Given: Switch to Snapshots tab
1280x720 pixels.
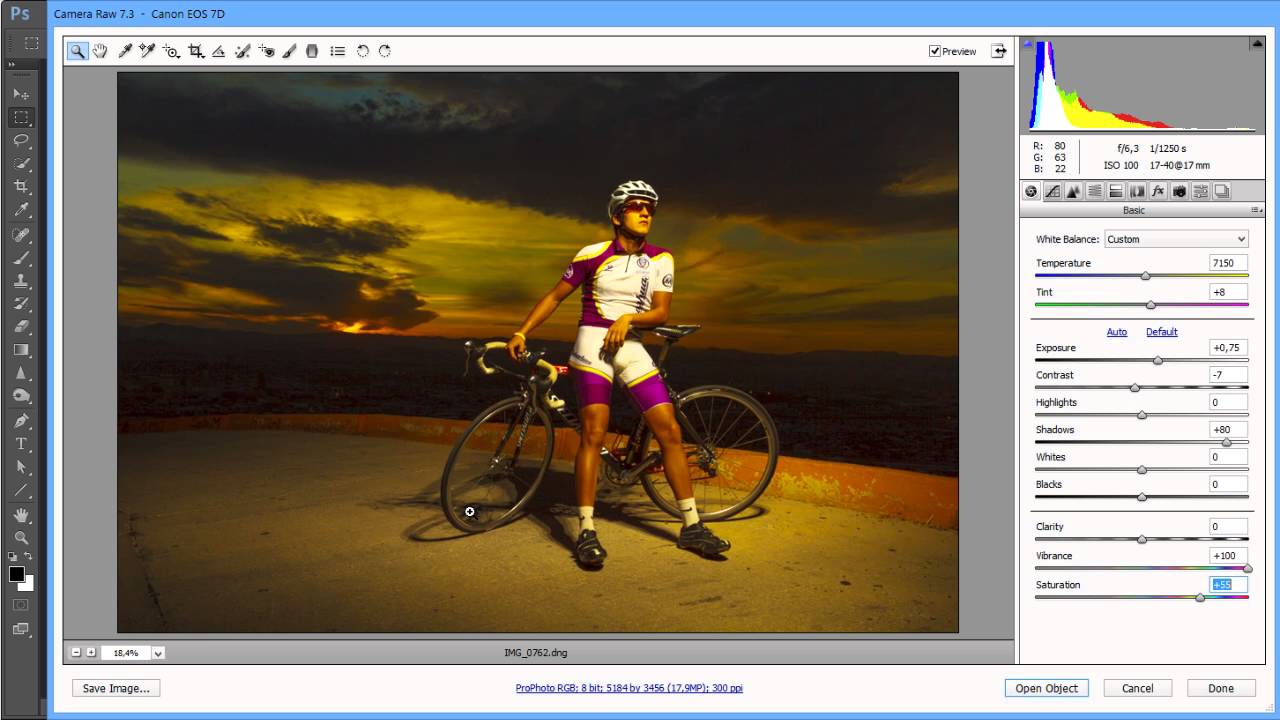Looking at the screenshot, I should point(1222,191).
